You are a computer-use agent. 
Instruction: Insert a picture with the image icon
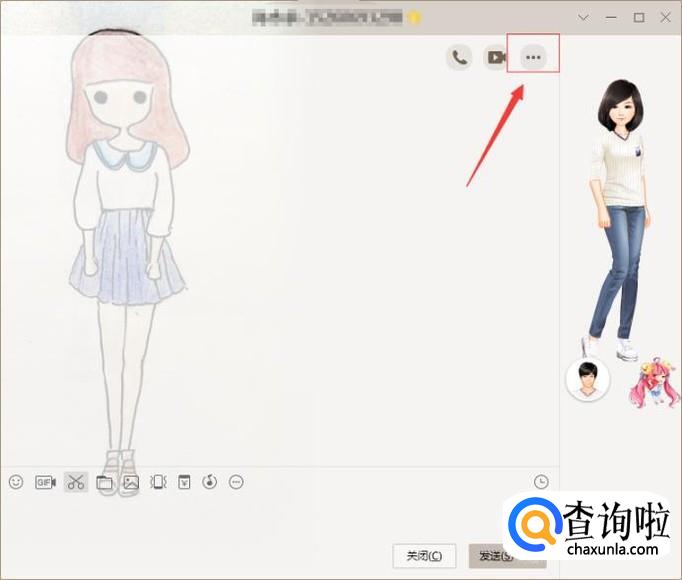pos(131,482)
